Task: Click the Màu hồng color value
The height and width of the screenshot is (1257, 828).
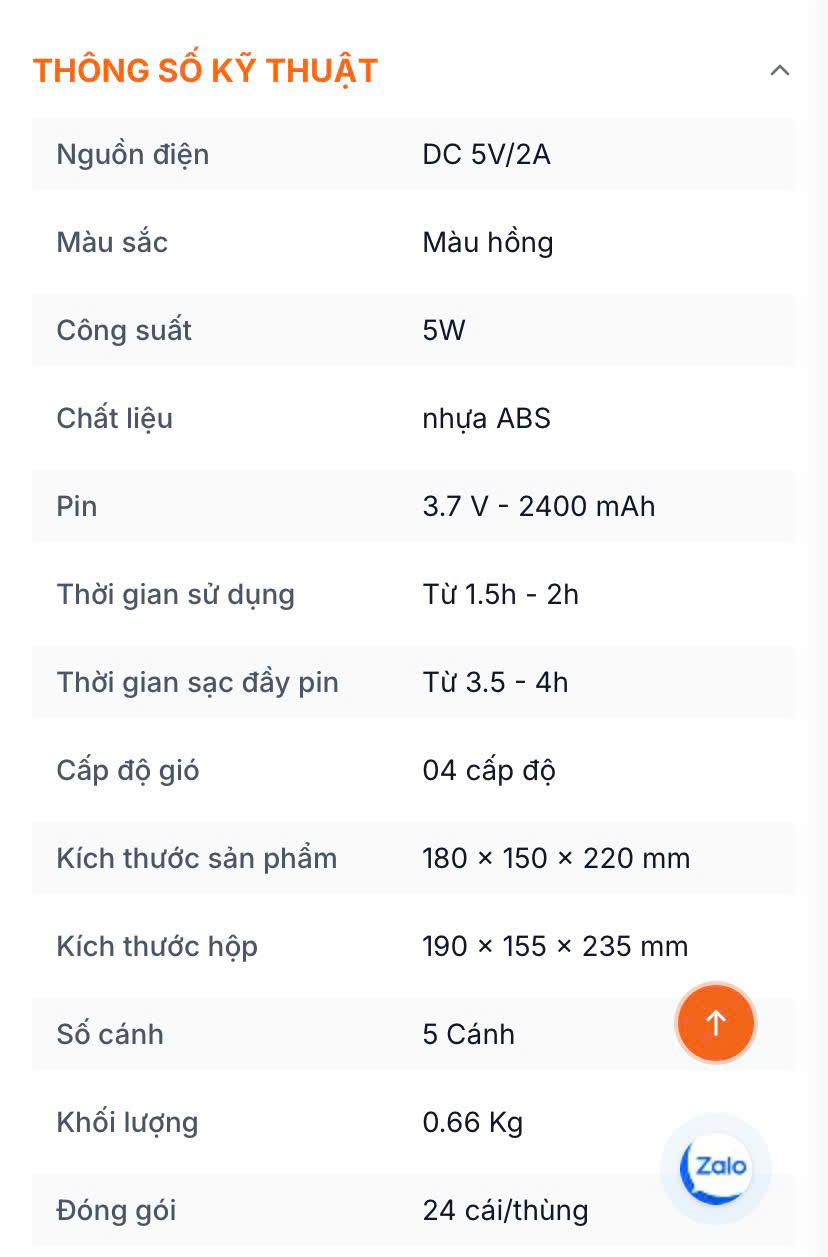Action: click(x=487, y=242)
